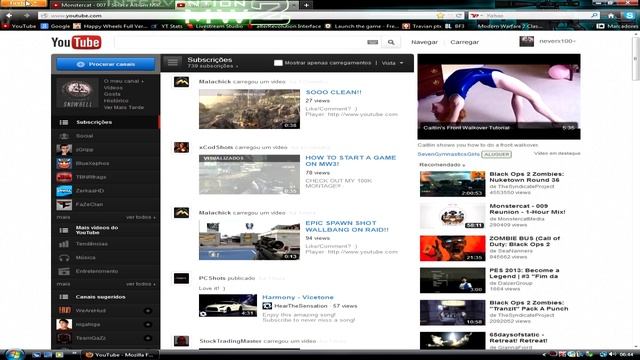This screenshot has width=640, height=360.
Task: Open the YT Stats bookmark
Action: pos(168,26)
